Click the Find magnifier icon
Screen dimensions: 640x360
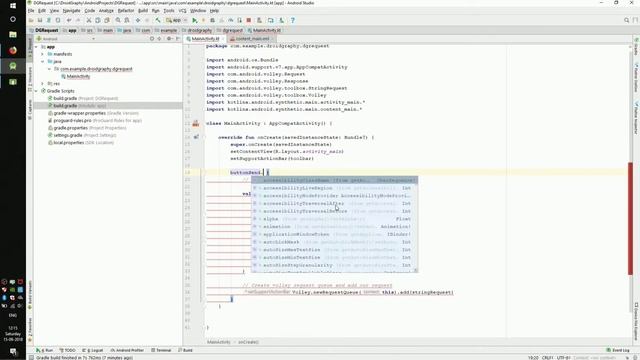coord(118,20)
